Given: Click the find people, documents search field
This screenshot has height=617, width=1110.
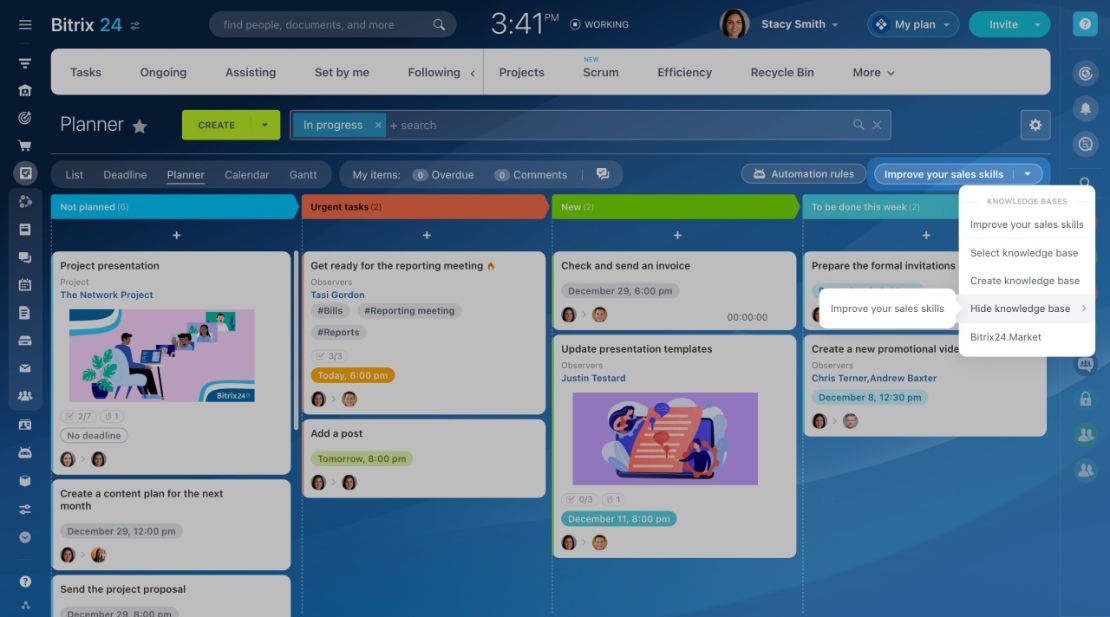Looking at the screenshot, I should pos(333,25).
